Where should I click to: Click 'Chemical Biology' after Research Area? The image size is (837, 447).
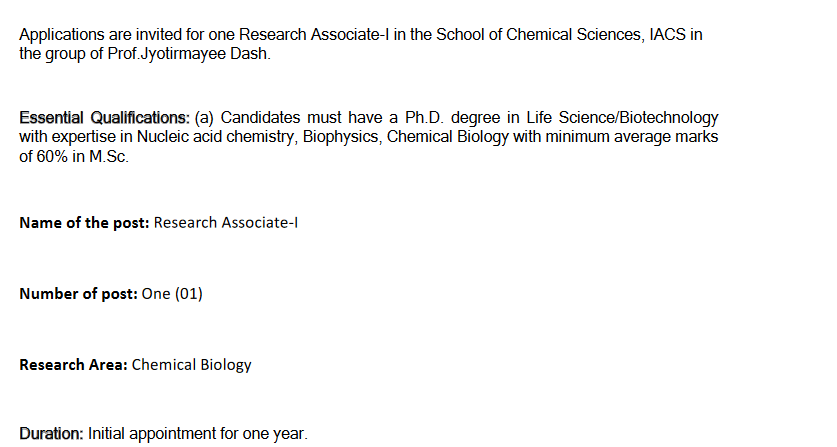point(192,365)
